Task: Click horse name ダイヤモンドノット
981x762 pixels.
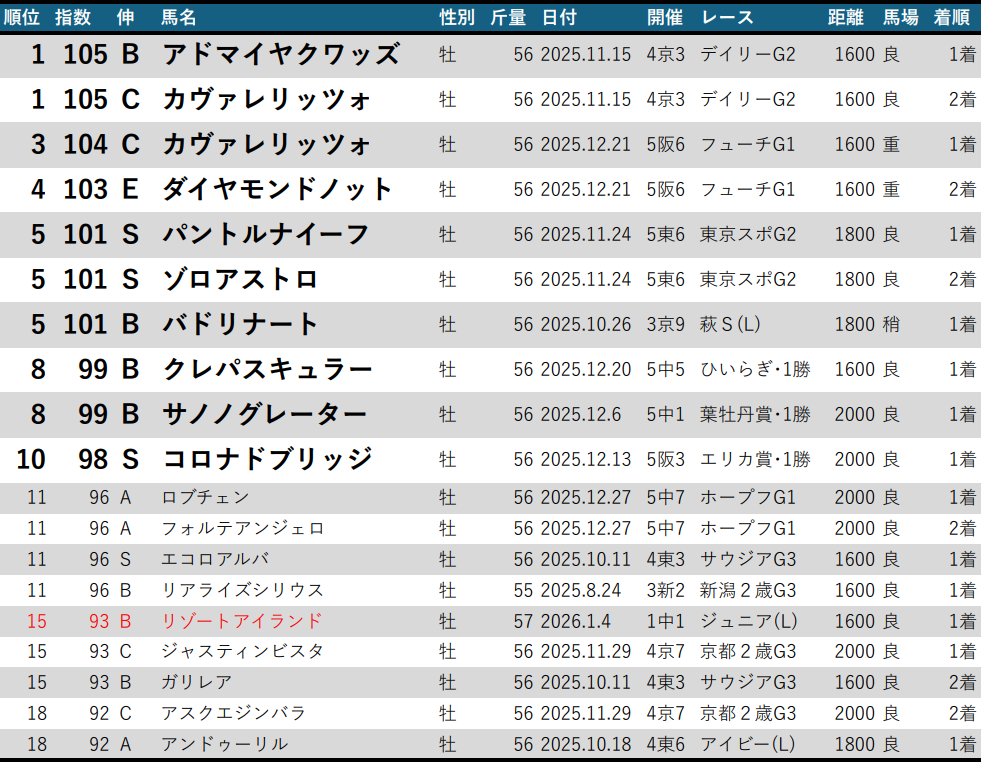Action: pos(278,189)
